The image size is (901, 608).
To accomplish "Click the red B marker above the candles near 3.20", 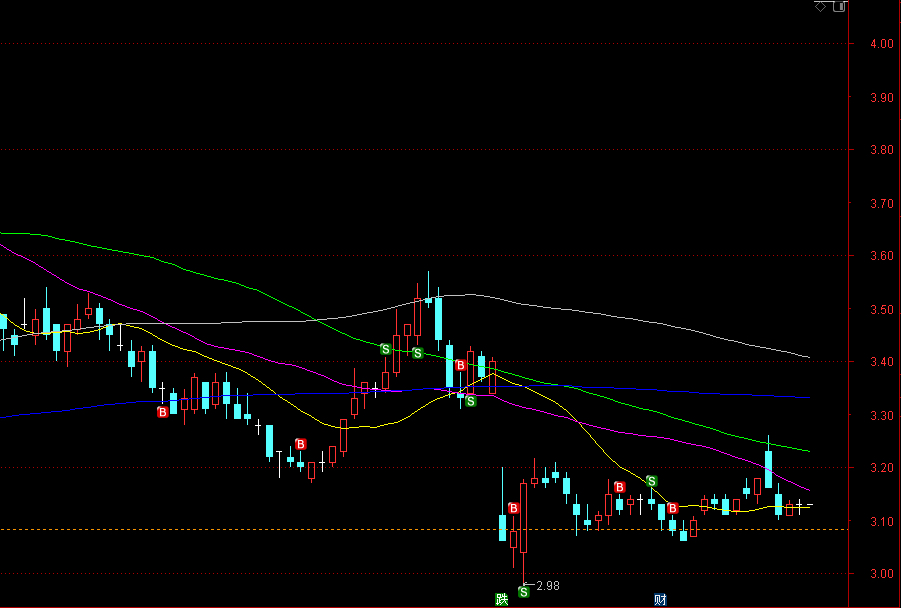I will pos(301,444).
